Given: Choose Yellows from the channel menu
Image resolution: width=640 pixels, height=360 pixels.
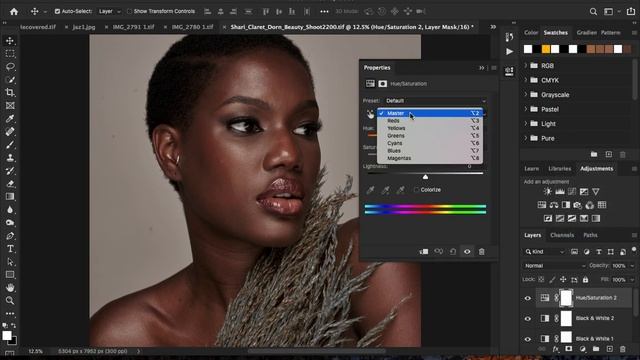Looking at the screenshot, I should click(x=430, y=128).
